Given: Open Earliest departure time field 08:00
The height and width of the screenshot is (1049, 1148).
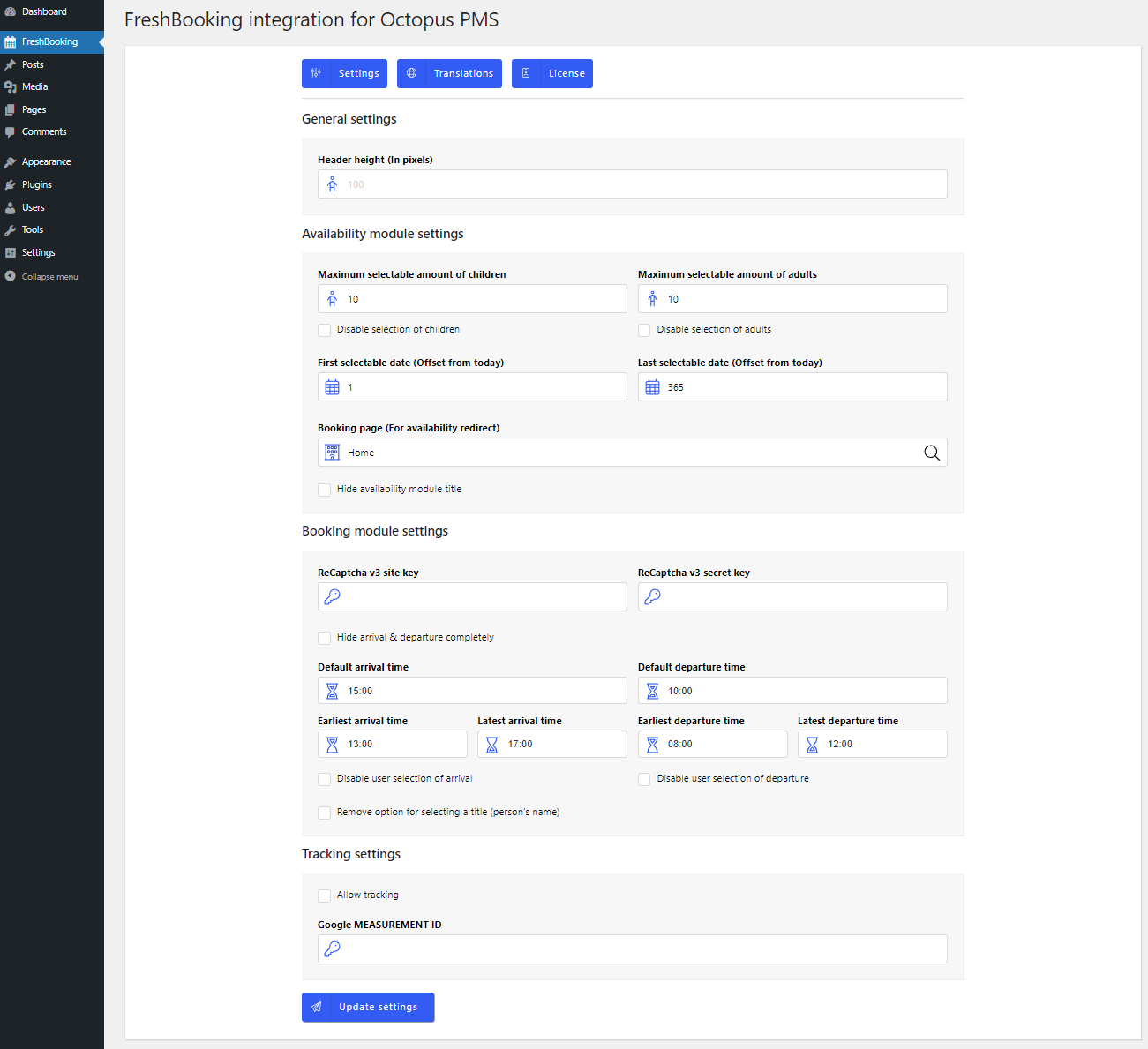Looking at the screenshot, I should pyautogui.click(x=712, y=745).
